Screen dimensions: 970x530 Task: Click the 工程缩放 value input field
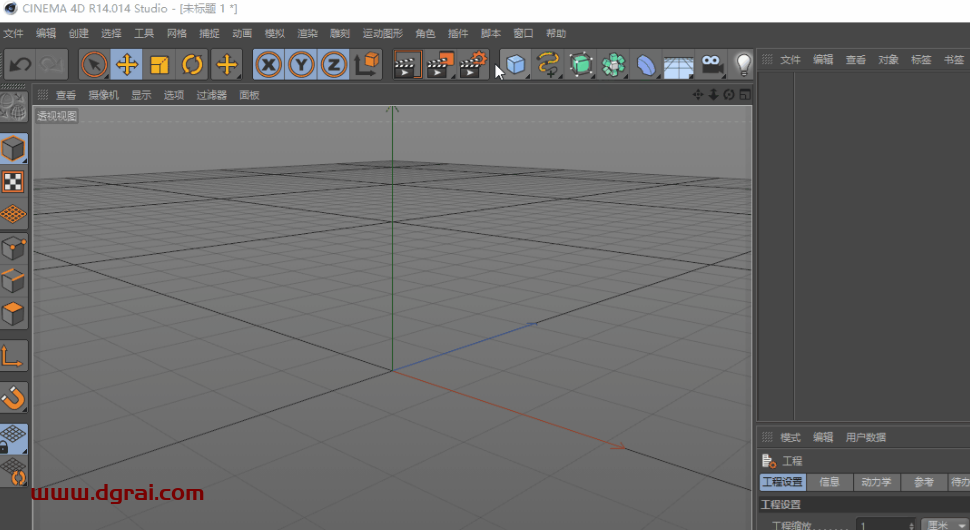(880, 525)
